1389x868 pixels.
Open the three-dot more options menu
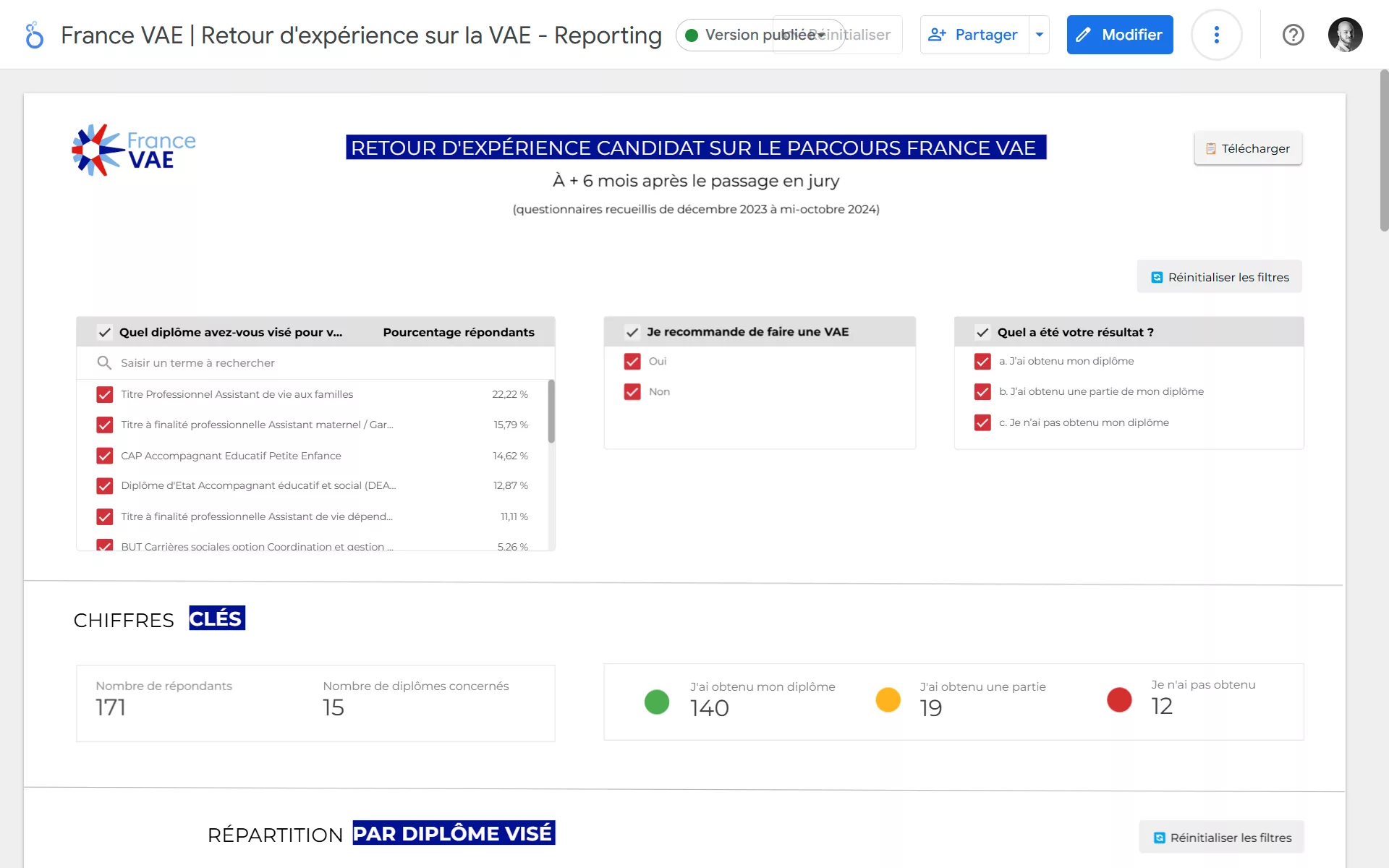[1216, 35]
